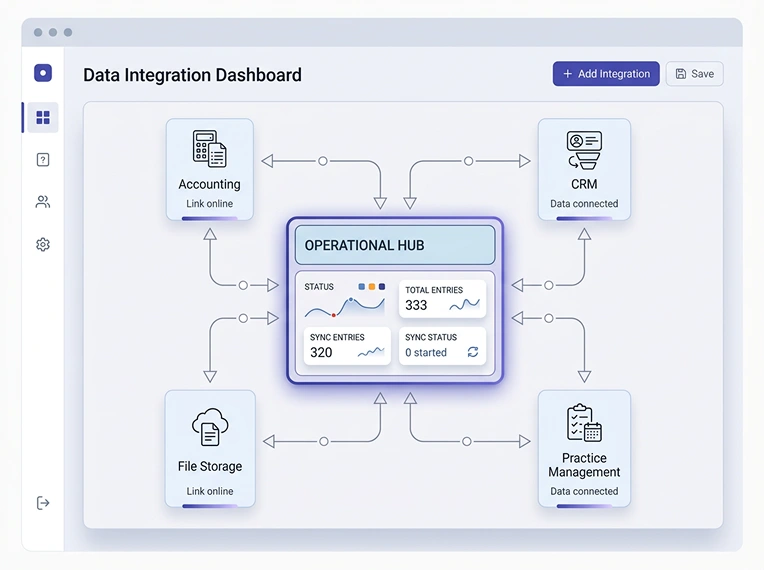Click the Operational Hub header

click(x=395, y=245)
